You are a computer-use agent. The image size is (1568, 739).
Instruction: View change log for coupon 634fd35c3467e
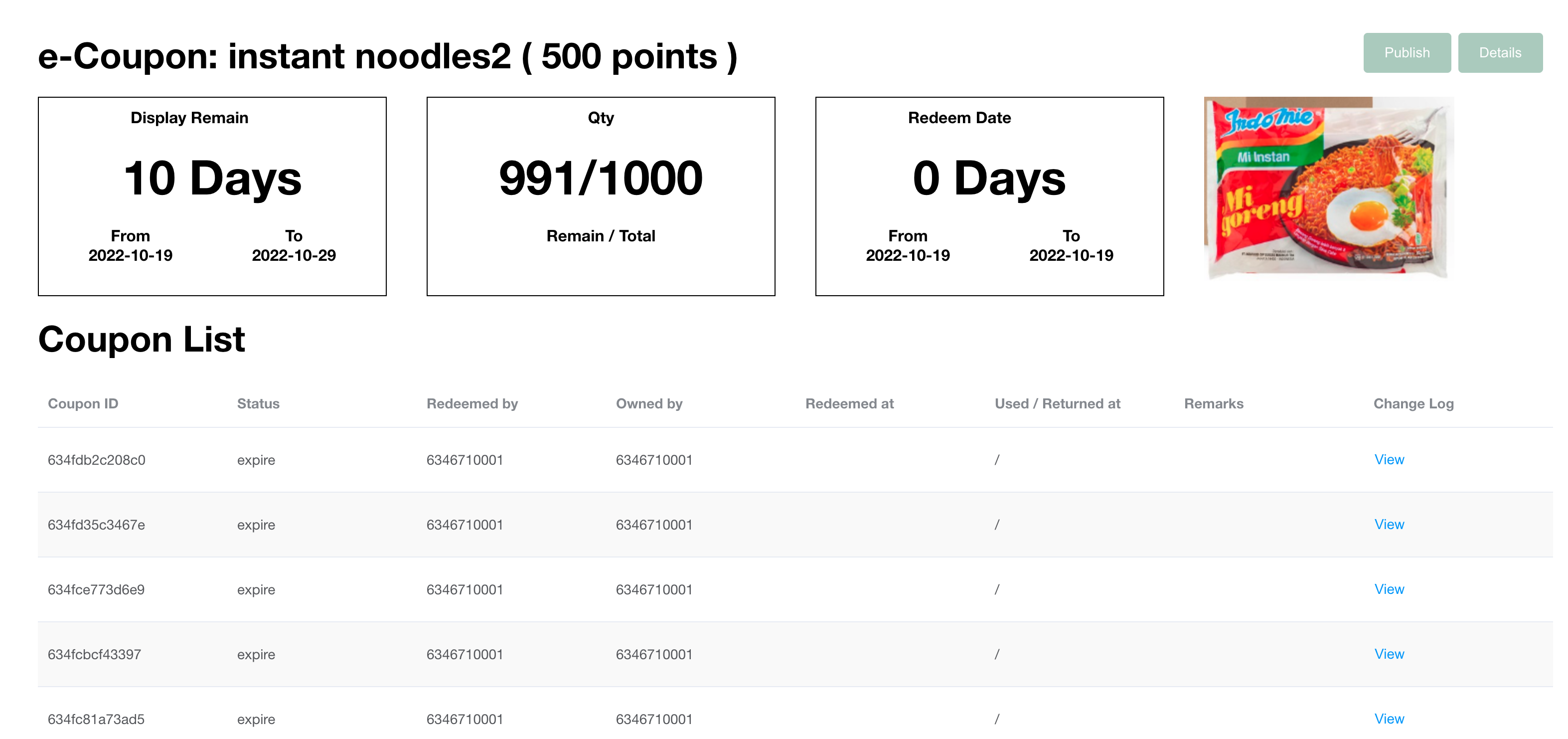(1389, 524)
